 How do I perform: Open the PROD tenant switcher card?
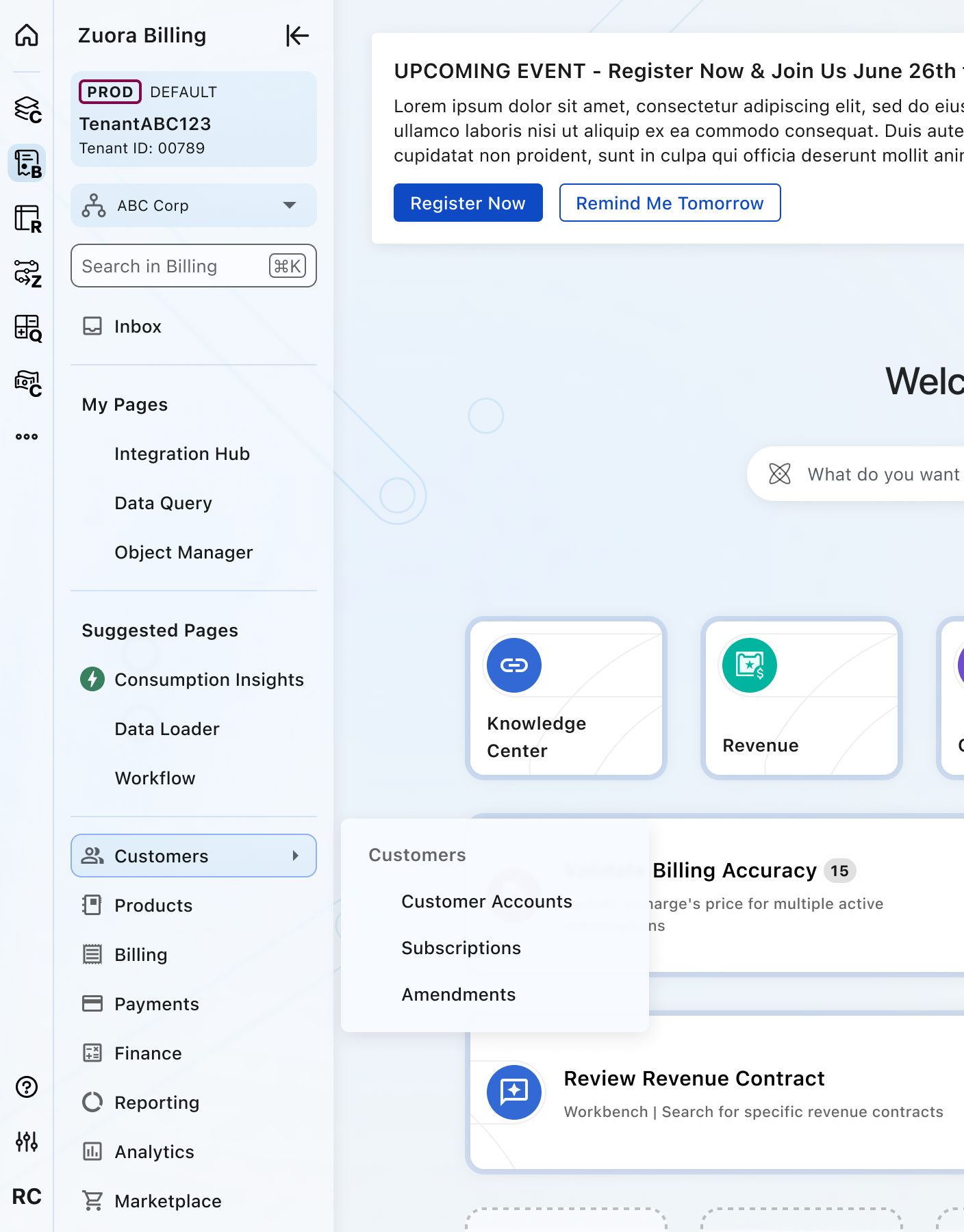194,119
